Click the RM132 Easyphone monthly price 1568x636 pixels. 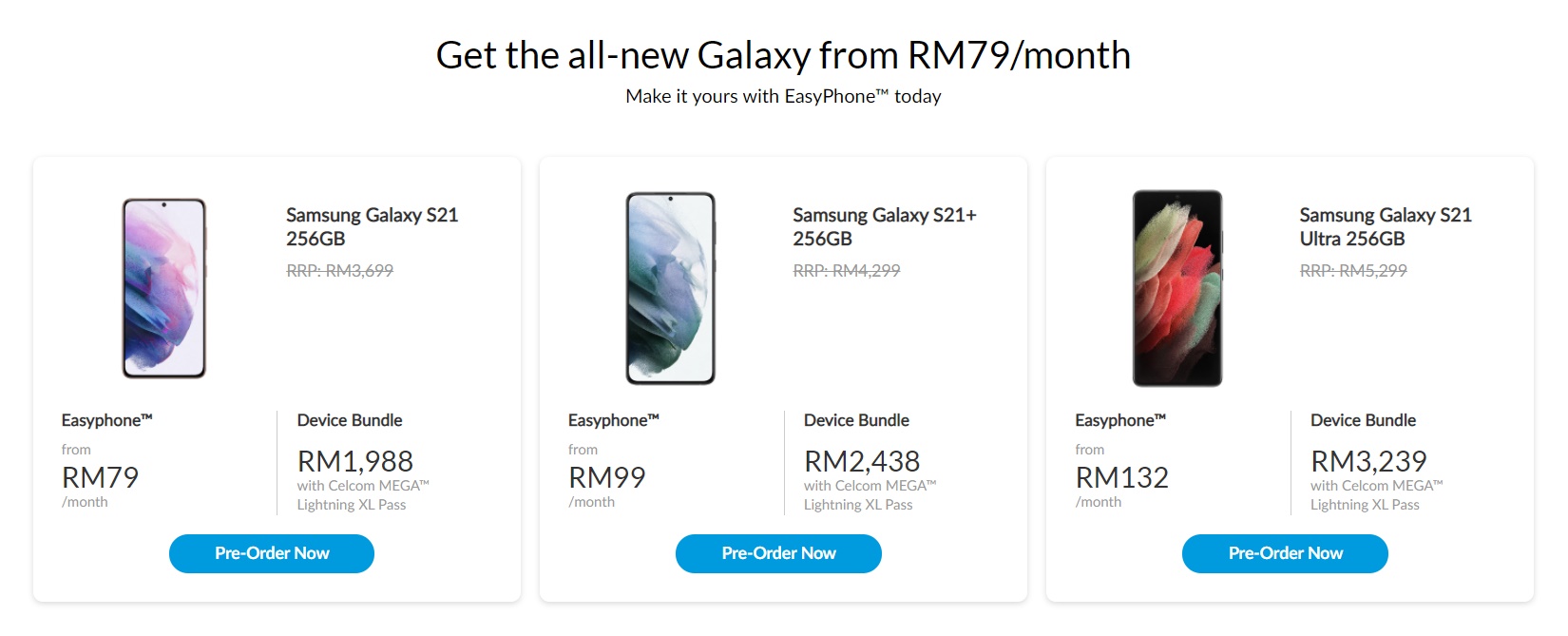point(1122,477)
